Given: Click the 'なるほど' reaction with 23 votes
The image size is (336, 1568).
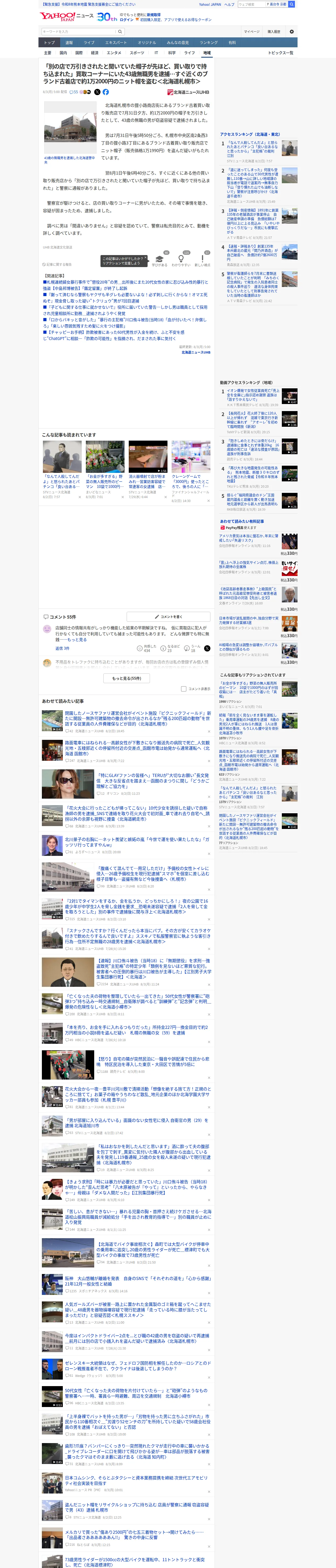Looking at the screenshot, I should click(x=170, y=648).
